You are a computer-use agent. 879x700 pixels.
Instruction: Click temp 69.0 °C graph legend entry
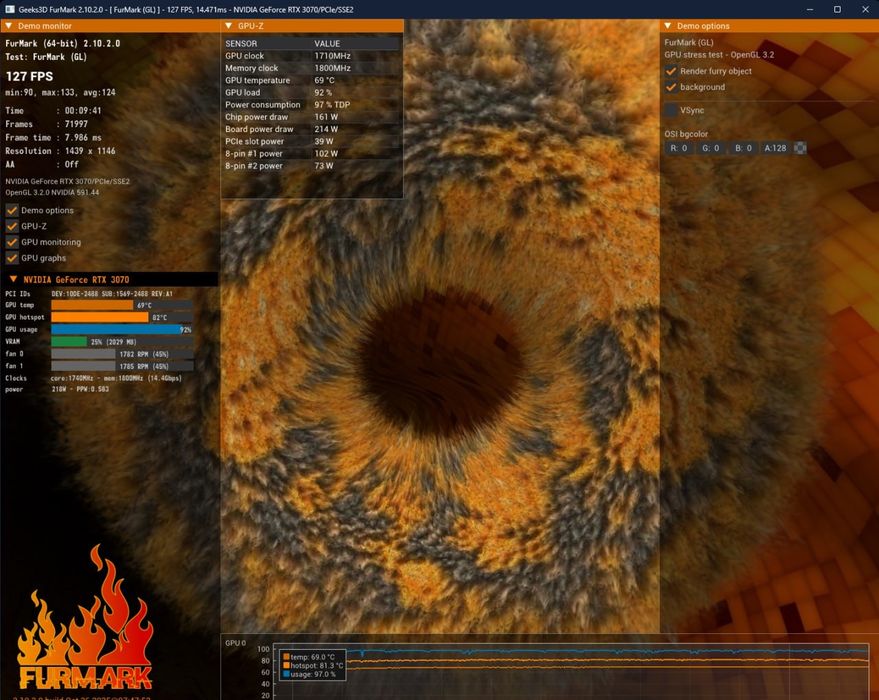[x=309, y=657]
